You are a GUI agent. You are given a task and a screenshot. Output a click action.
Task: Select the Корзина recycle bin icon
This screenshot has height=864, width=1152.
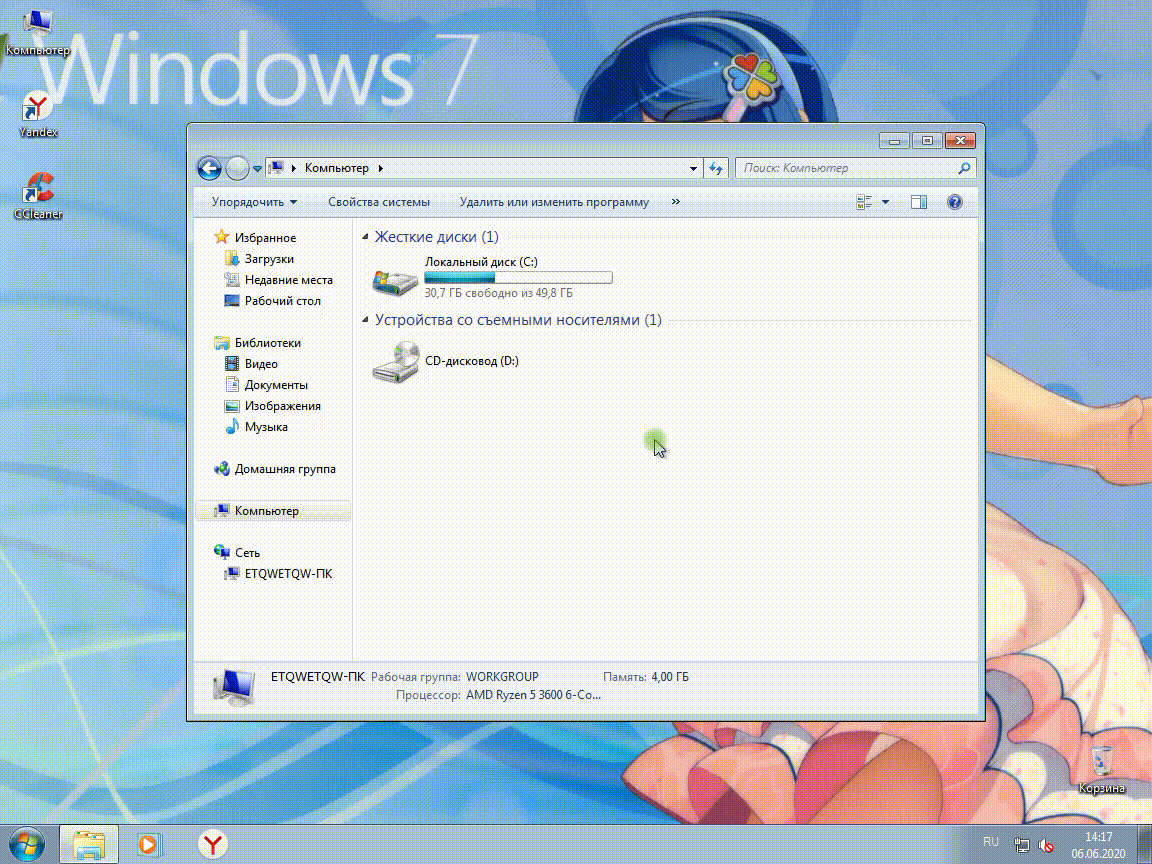click(1101, 769)
